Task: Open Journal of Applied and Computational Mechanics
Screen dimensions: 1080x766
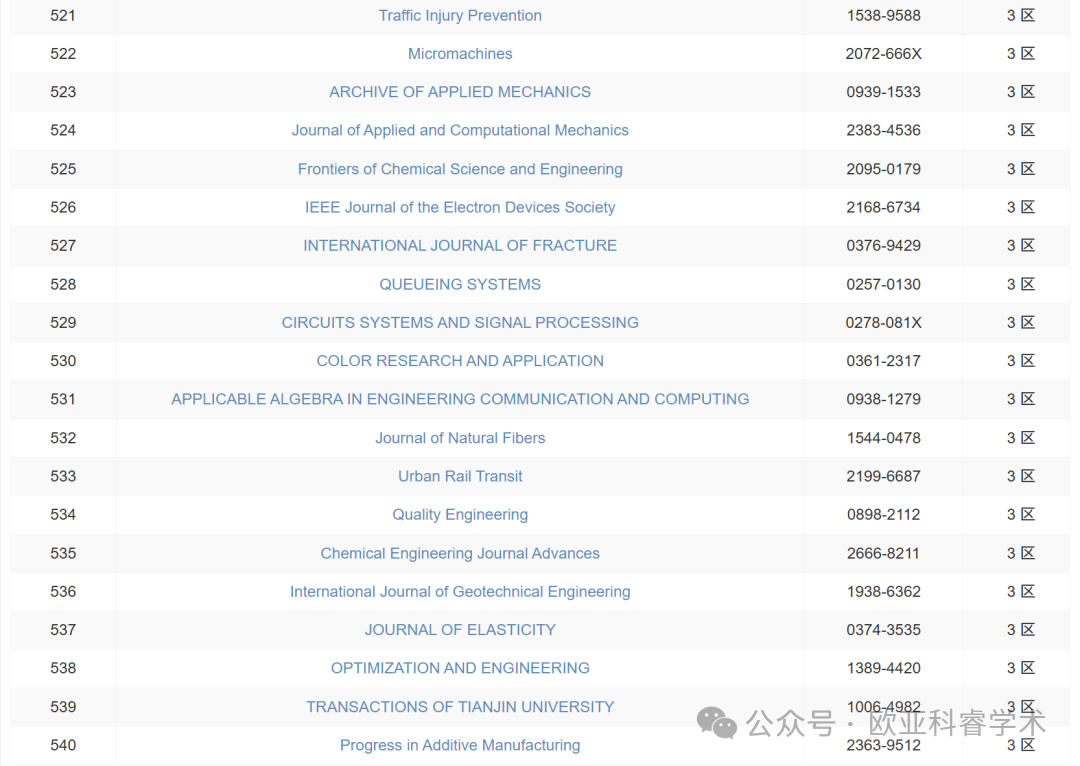Action: pyautogui.click(x=460, y=130)
